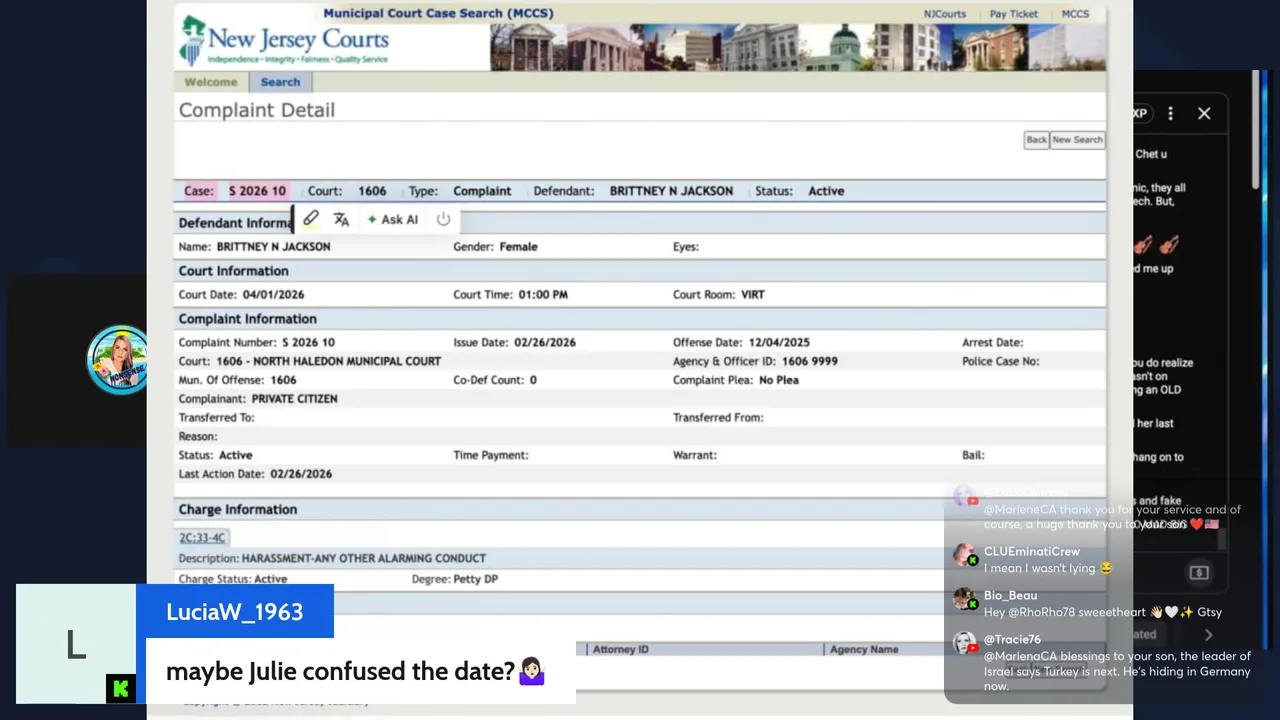Screen dimensions: 1280x720
Task: Click the streamer avatar thumbnail
Action: coord(119,360)
